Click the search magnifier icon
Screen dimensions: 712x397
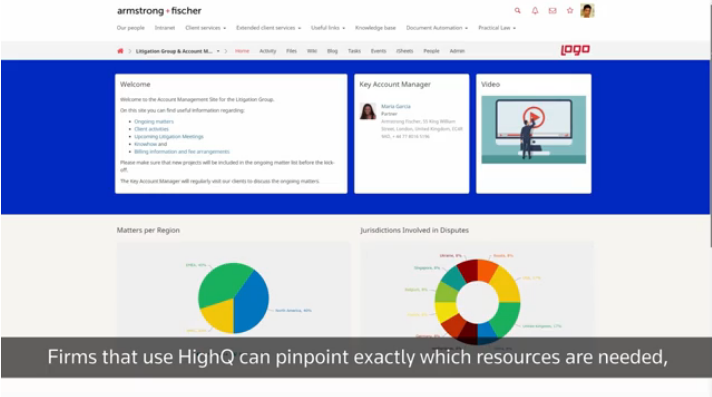pyautogui.click(x=517, y=10)
